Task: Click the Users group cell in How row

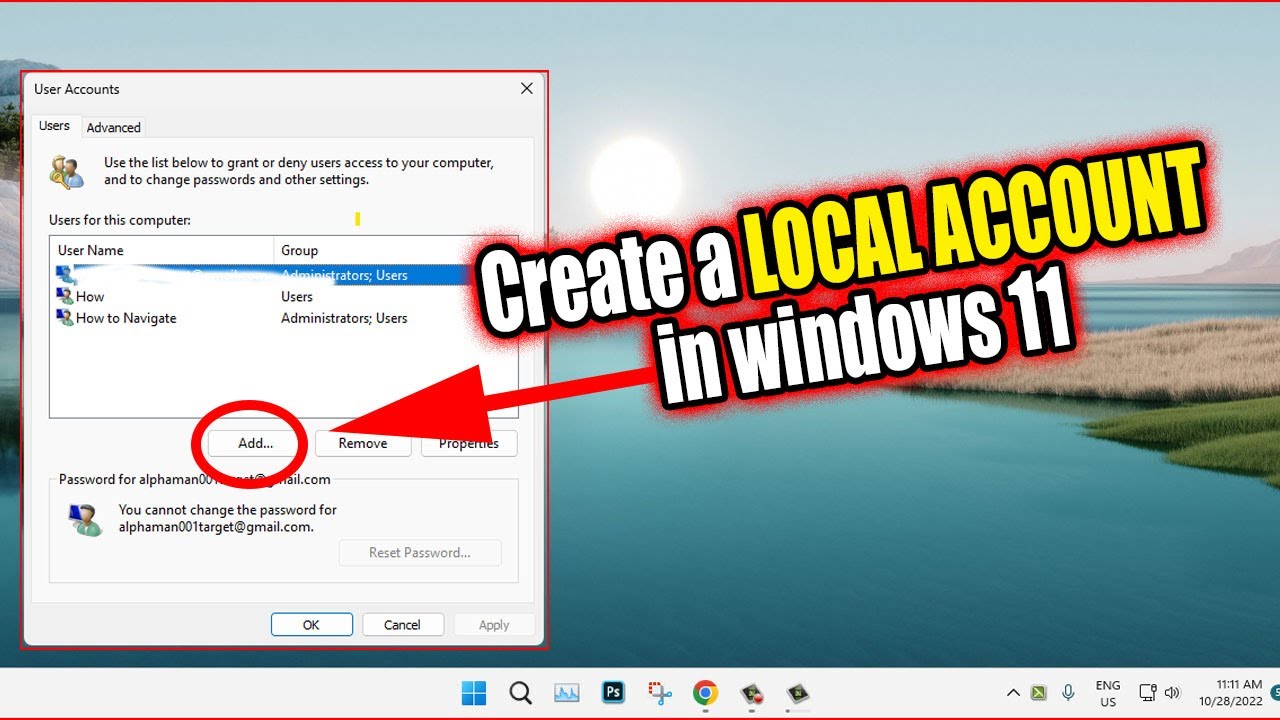Action: pos(297,296)
